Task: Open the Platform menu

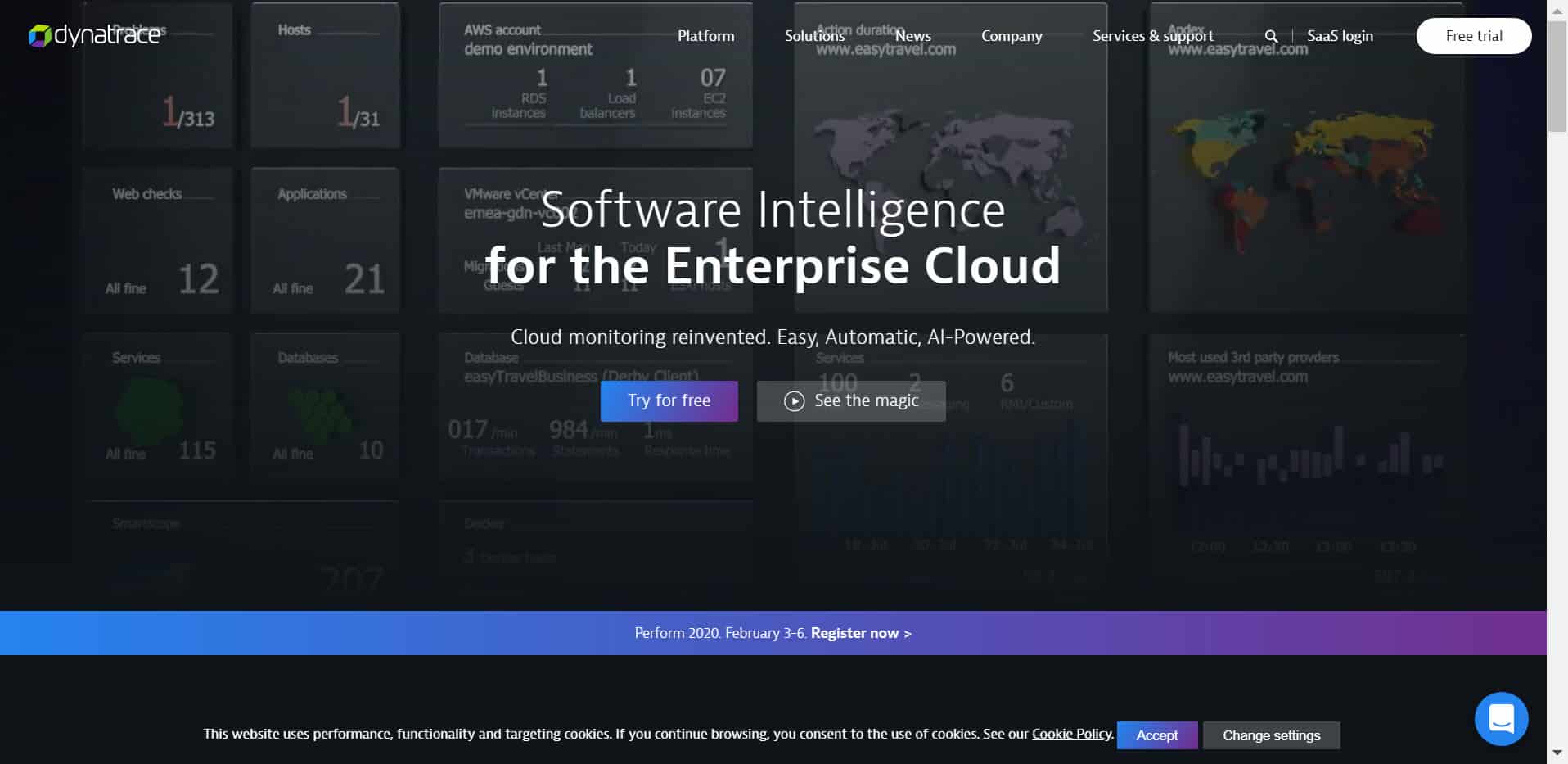Action: pos(705,36)
